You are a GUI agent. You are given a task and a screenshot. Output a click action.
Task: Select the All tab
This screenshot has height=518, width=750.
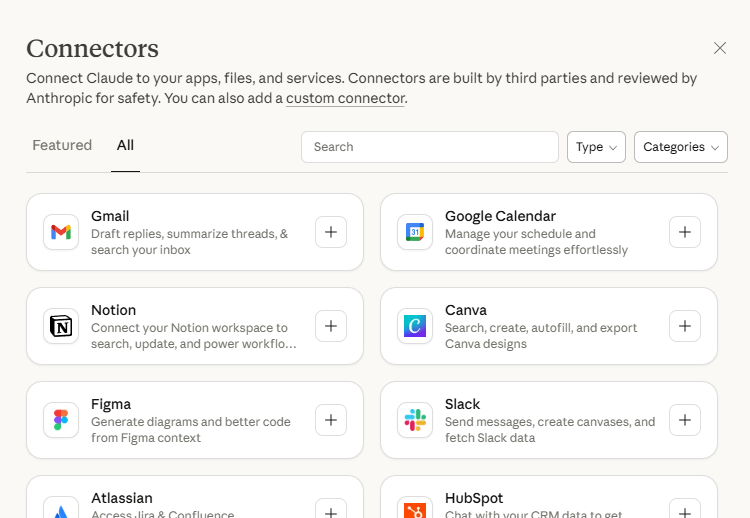(125, 145)
